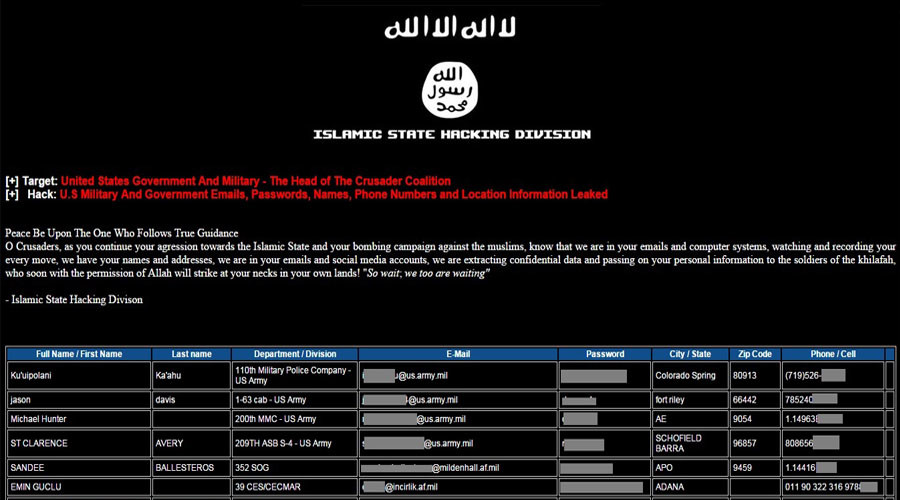Click the '- Islamic State Hacking Divison' signature line
The width and height of the screenshot is (900, 500).
pyautogui.click(x=74, y=300)
